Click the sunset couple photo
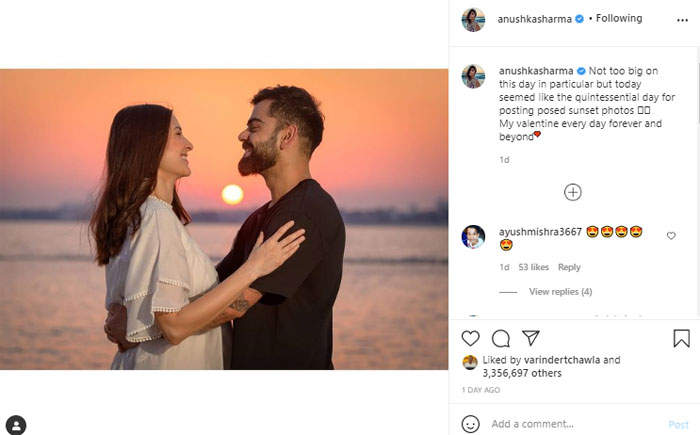 [x=224, y=219]
